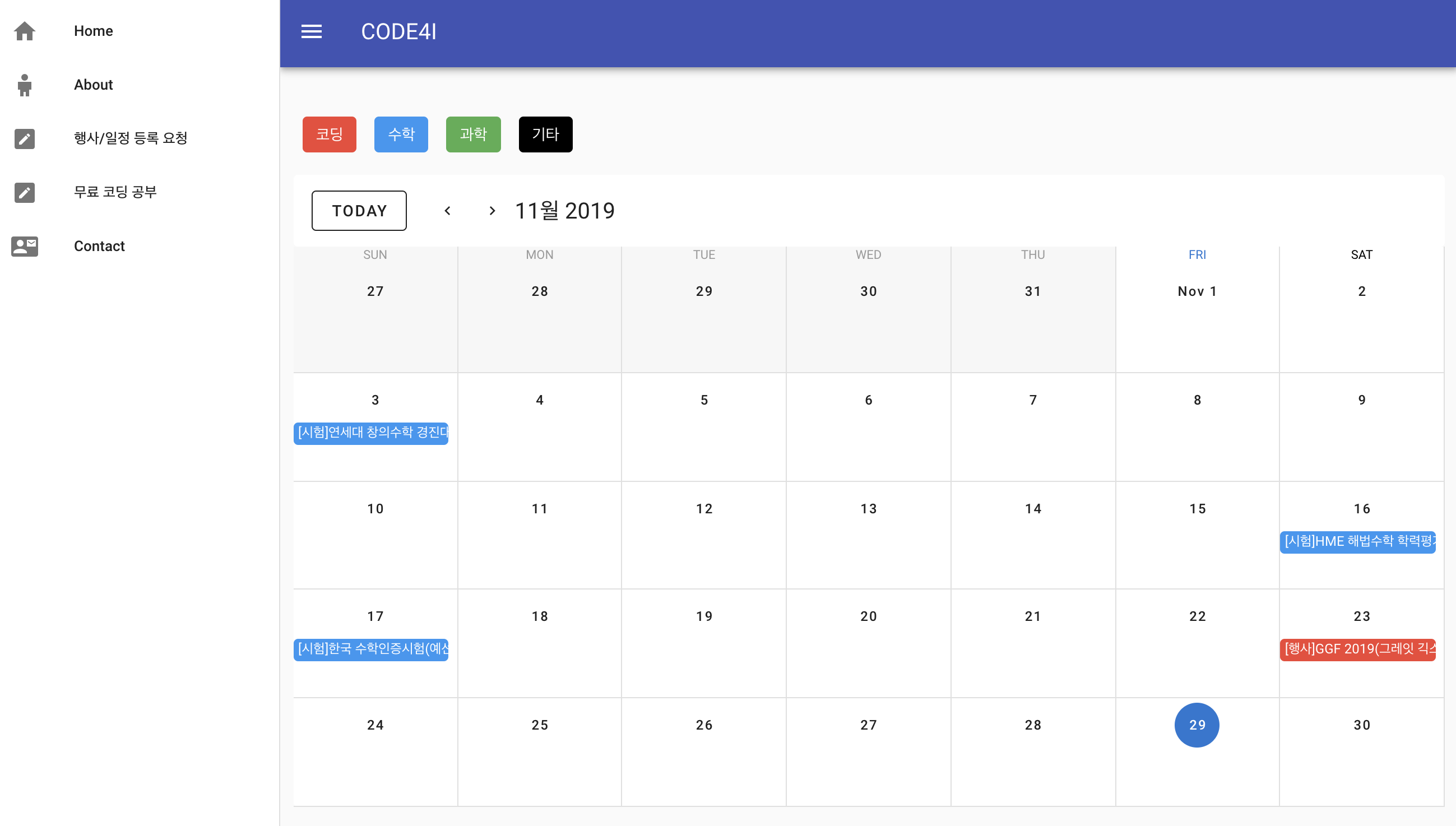The width and height of the screenshot is (1456, 826).
Task: Toggle the green 과학 category filter
Action: point(473,134)
